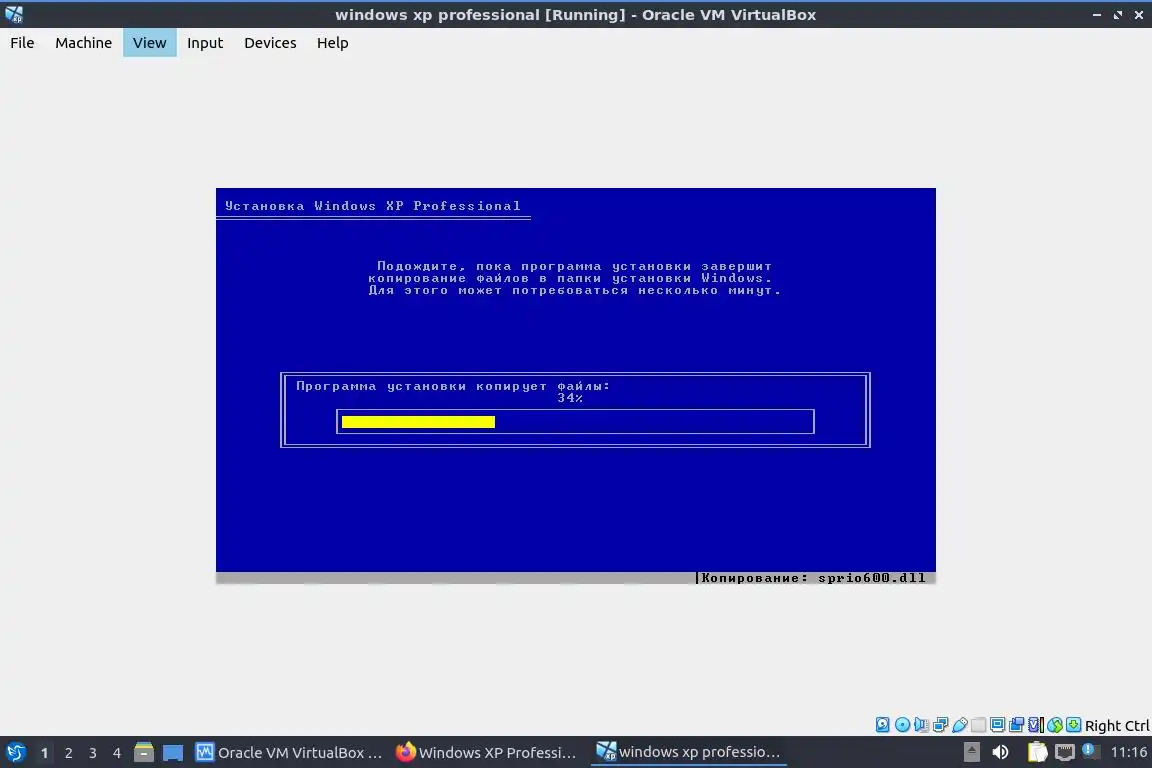The height and width of the screenshot is (768, 1152).
Task: Select windows xp professional VM taskbar entry
Action: tap(688, 752)
